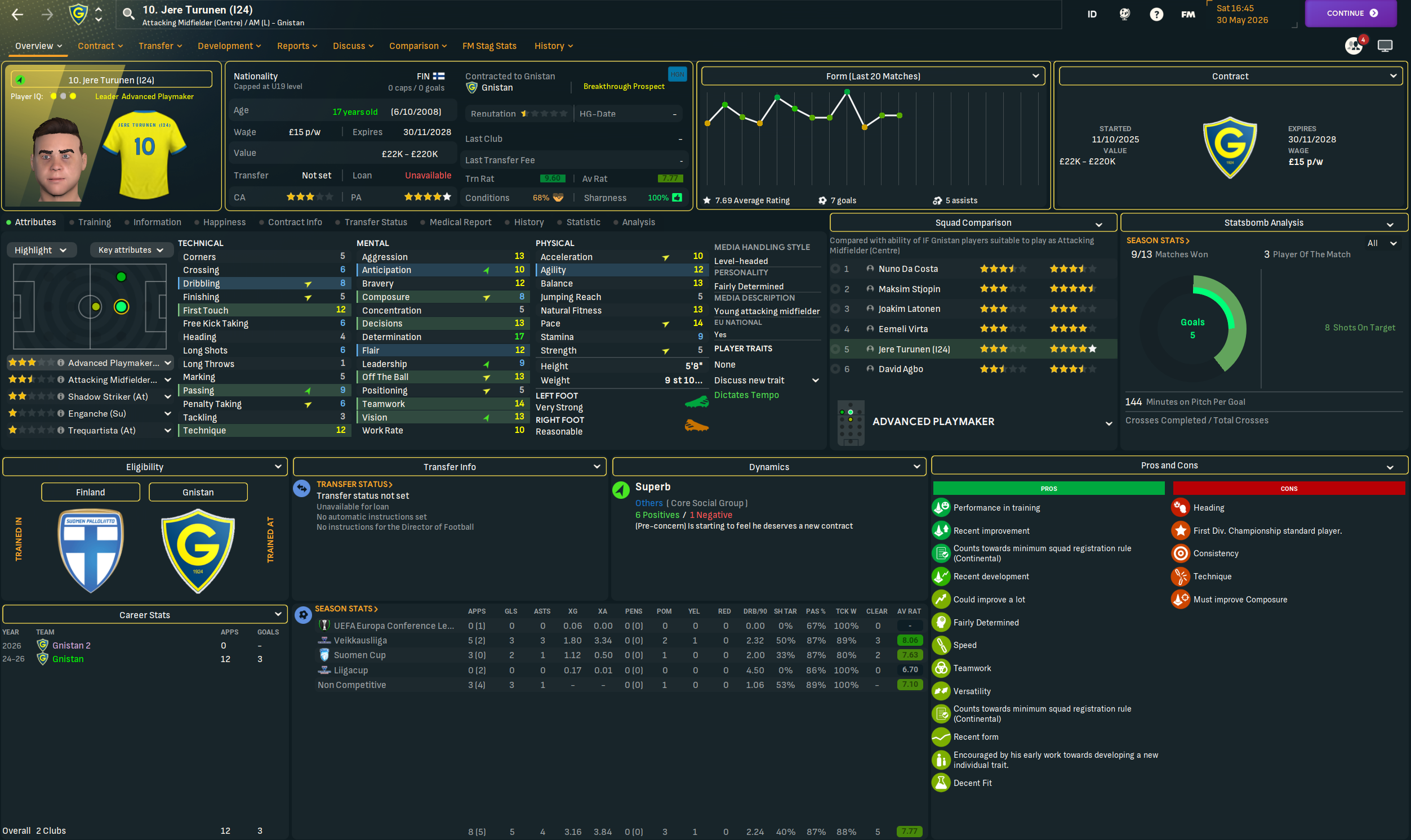This screenshot has height=840, width=1411.
Task: Open the SEASON STATS link in Statsbomb
Action: point(1158,240)
